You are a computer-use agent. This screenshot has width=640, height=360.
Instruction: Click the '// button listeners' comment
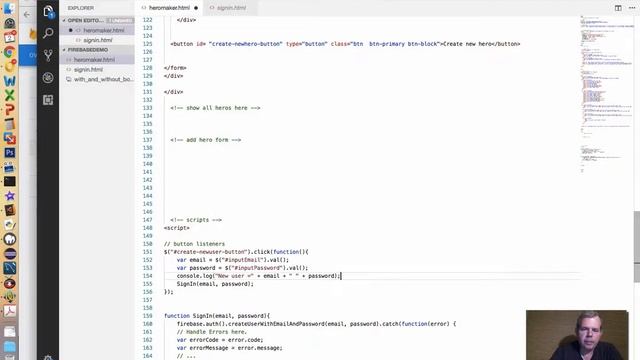tap(194, 244)
